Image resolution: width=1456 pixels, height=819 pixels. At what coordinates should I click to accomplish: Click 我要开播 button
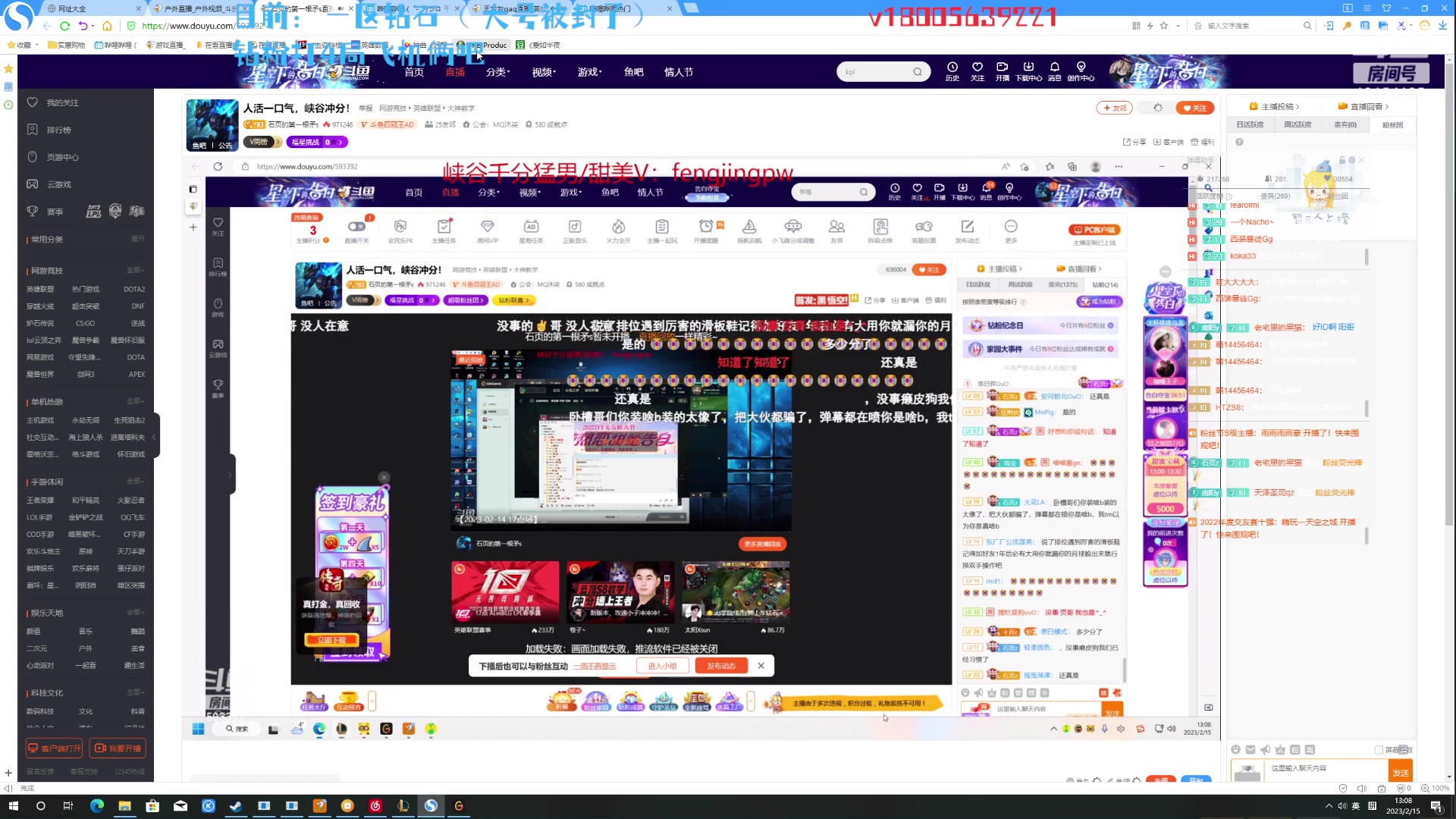[118, 748]
